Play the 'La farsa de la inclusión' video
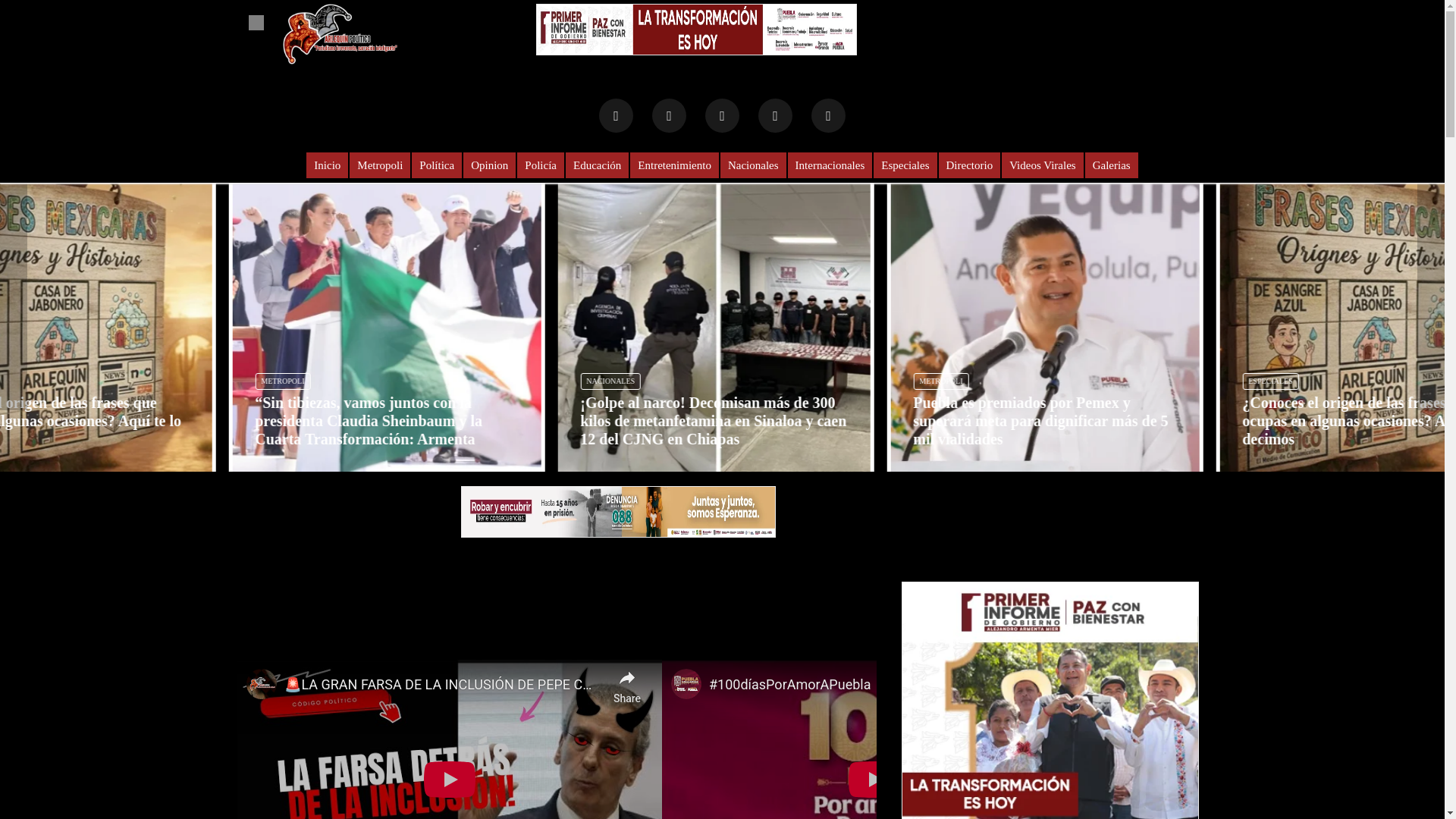Viewport: 1456px width, 819px height. tap(450, 780)
